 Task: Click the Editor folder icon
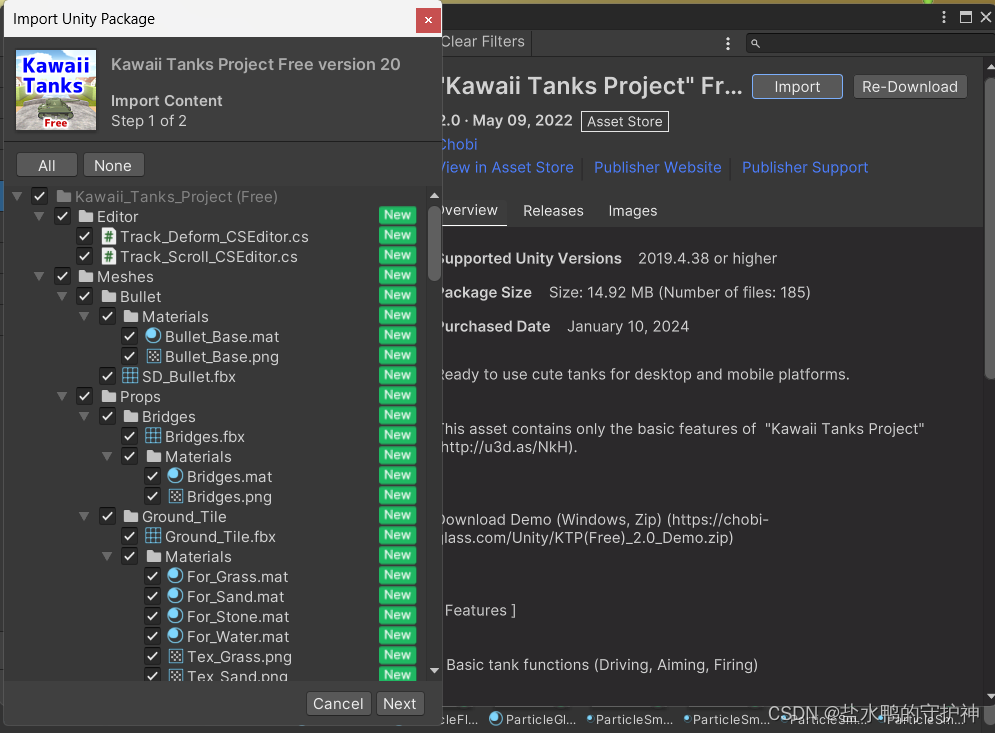86,216
